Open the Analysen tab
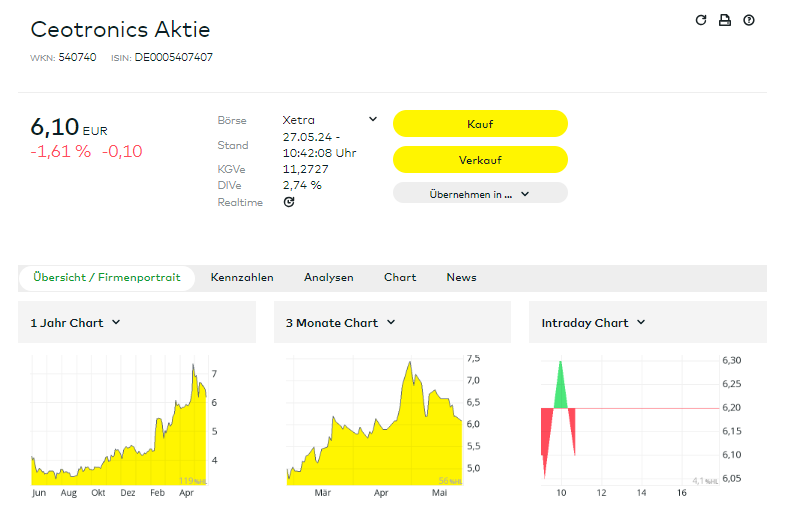Image resolution: width=796 pixels, height=506 pixels. (x=328, y=278)
